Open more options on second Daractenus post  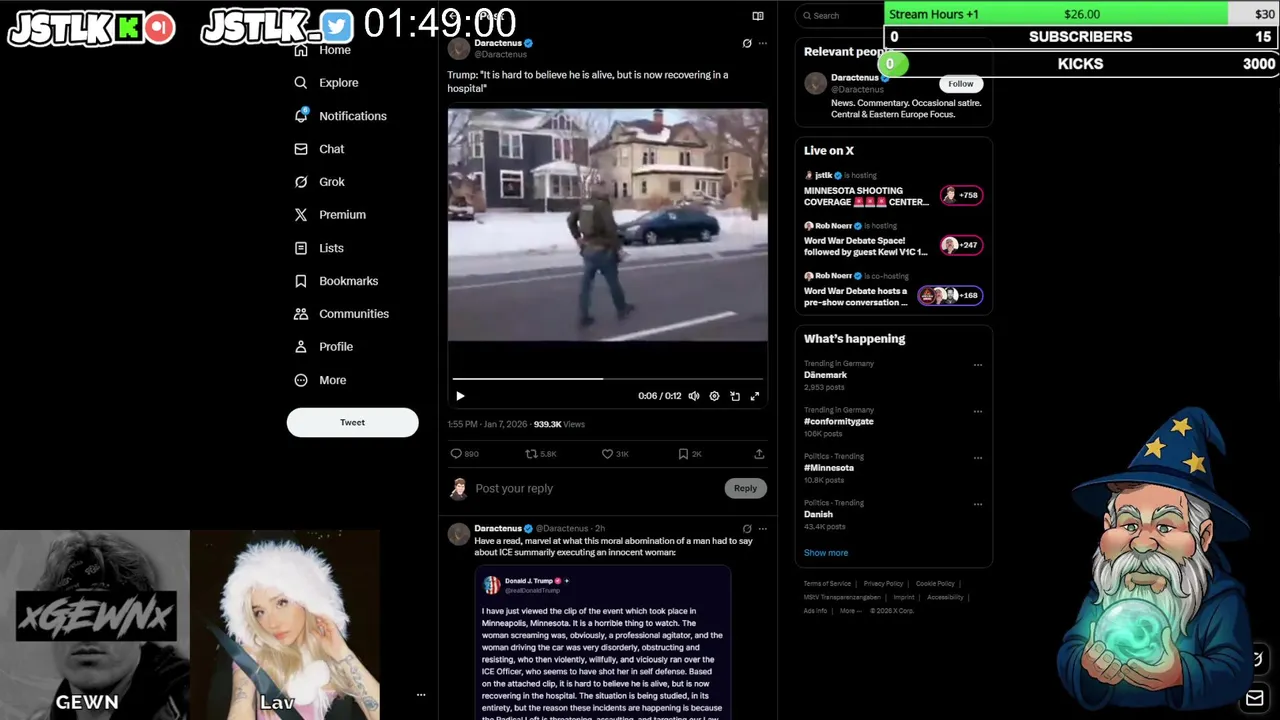point(763,528)
